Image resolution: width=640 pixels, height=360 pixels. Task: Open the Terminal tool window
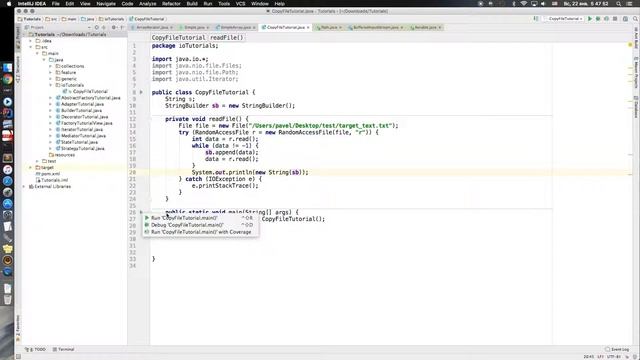pos(64,349)
